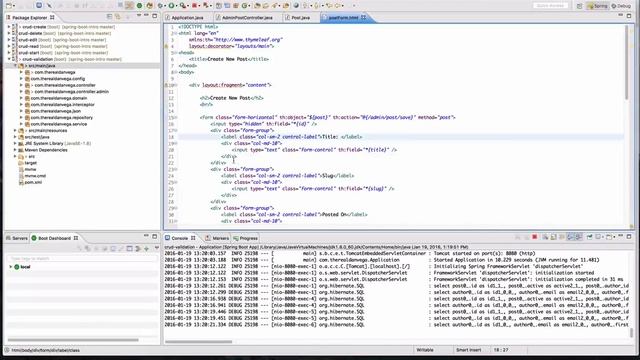Maximize the editor area
The height and width of the screenshot is (360, 640).
click(629, 16)
